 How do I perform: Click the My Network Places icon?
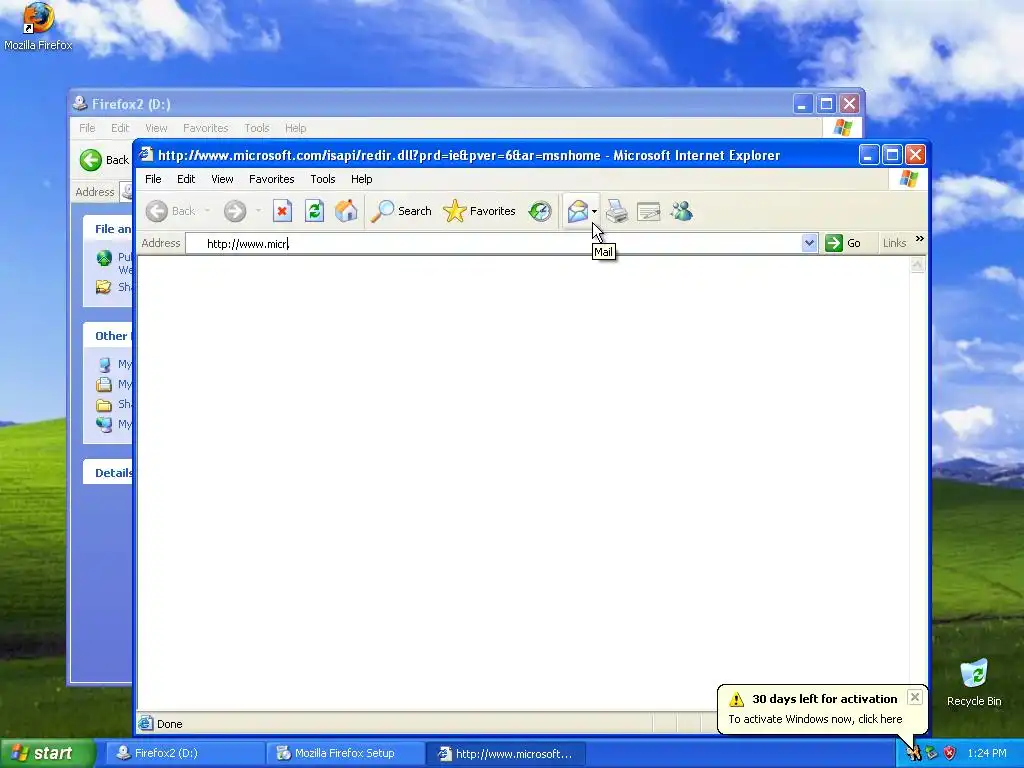(104, 424)
